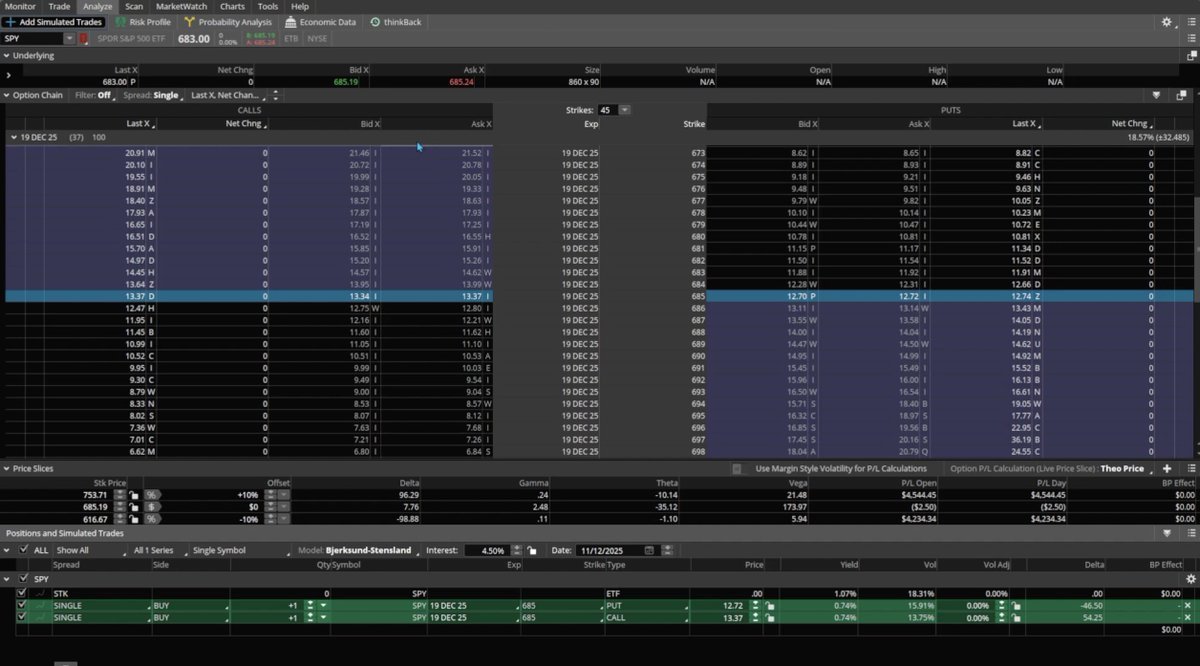
Task: Click the 690 strike cell
Action: pos(697,356)
